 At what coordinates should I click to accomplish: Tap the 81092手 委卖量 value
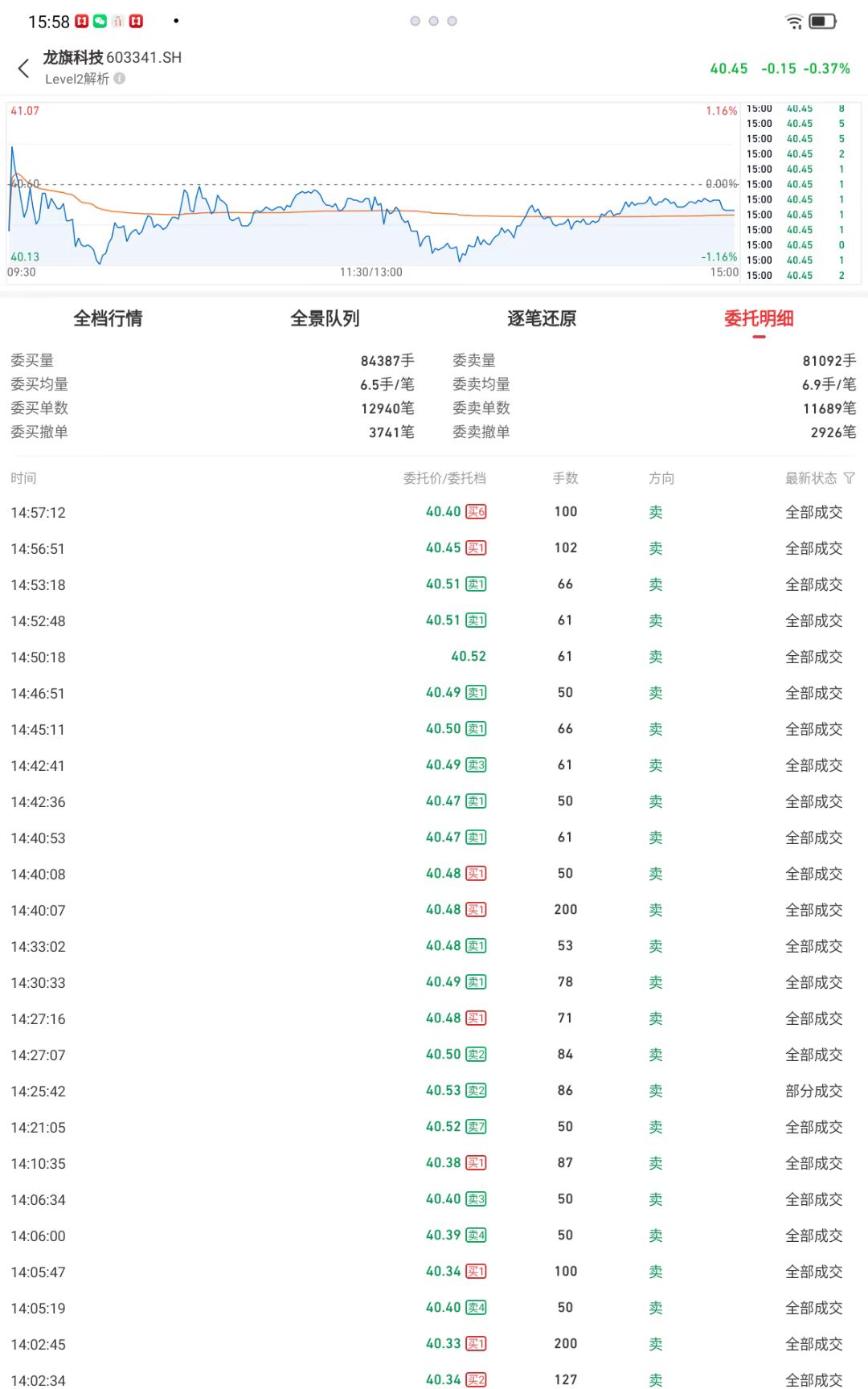pyautogui.click(x=829, y=361)
